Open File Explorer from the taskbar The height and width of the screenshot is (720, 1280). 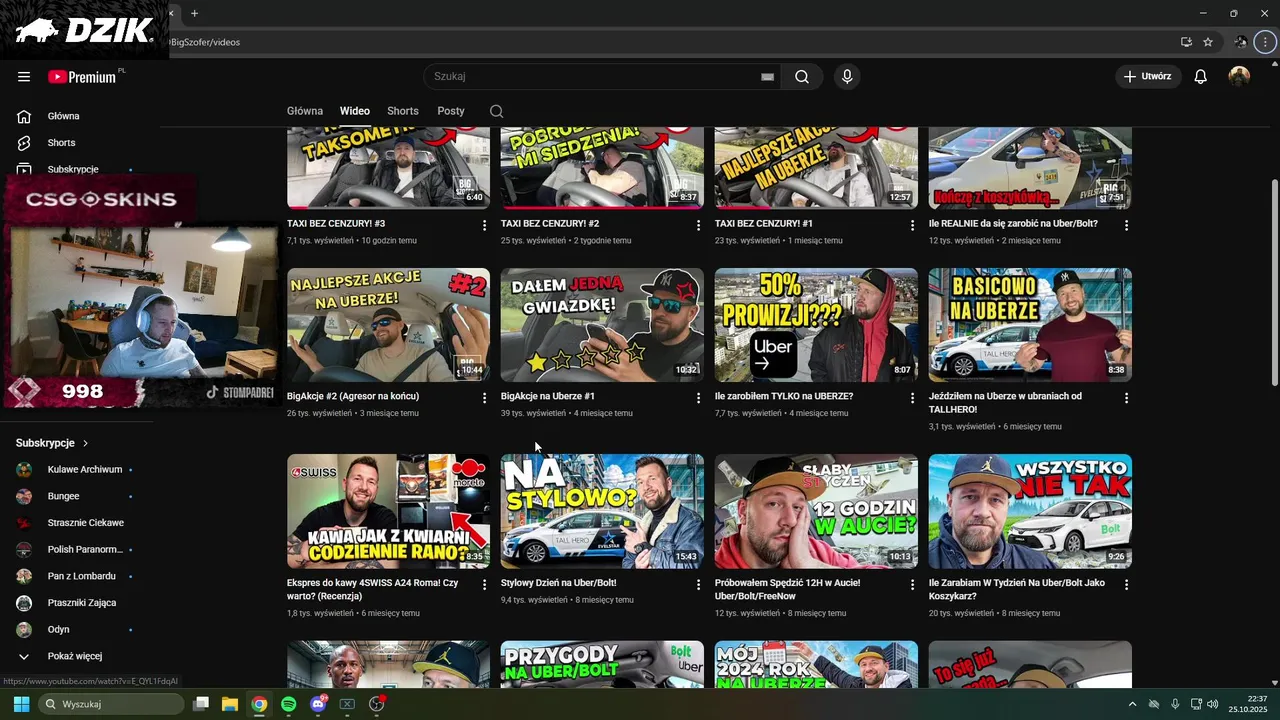(230, 704)
